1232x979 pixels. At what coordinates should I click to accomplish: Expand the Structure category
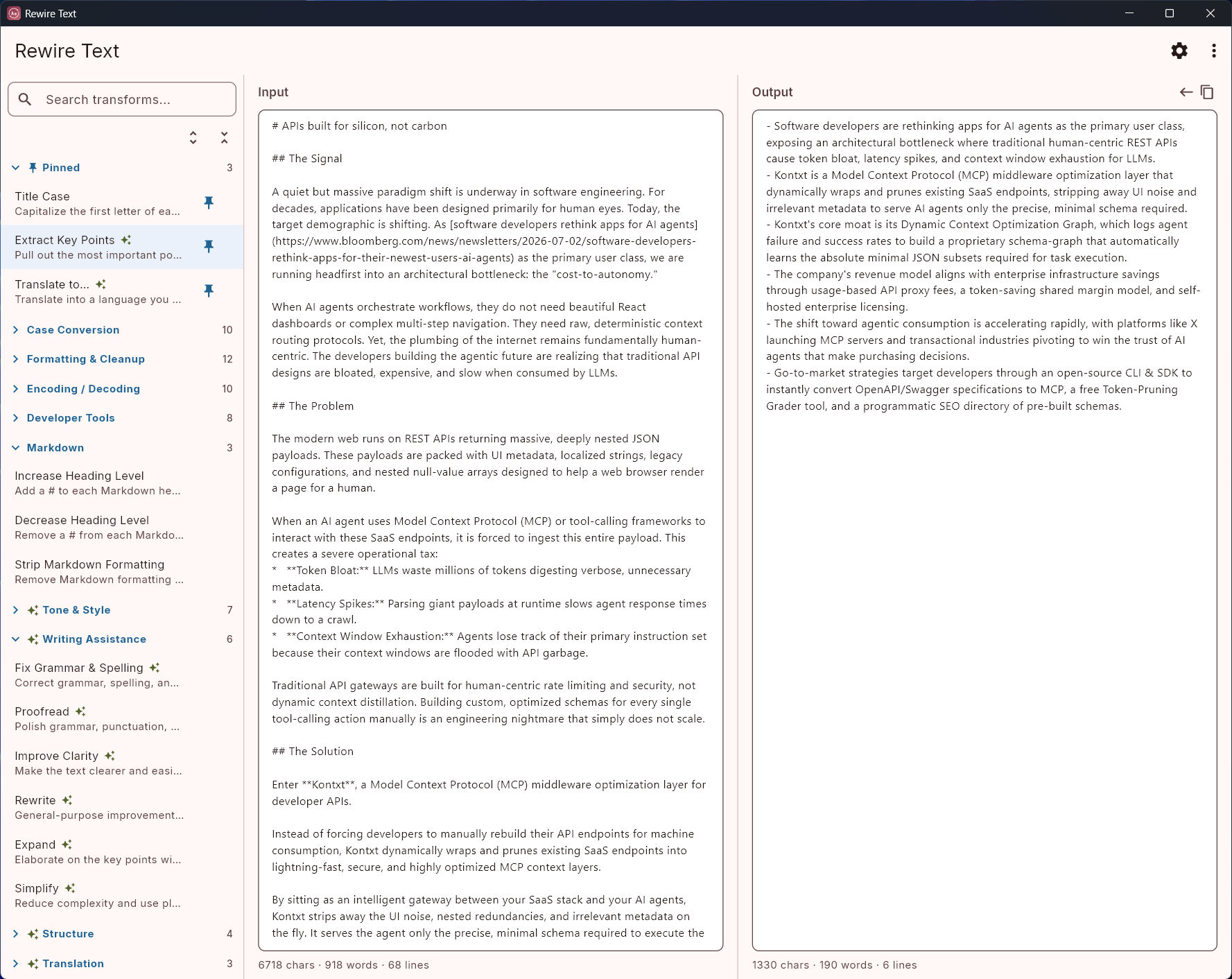(x=122, y=934)
